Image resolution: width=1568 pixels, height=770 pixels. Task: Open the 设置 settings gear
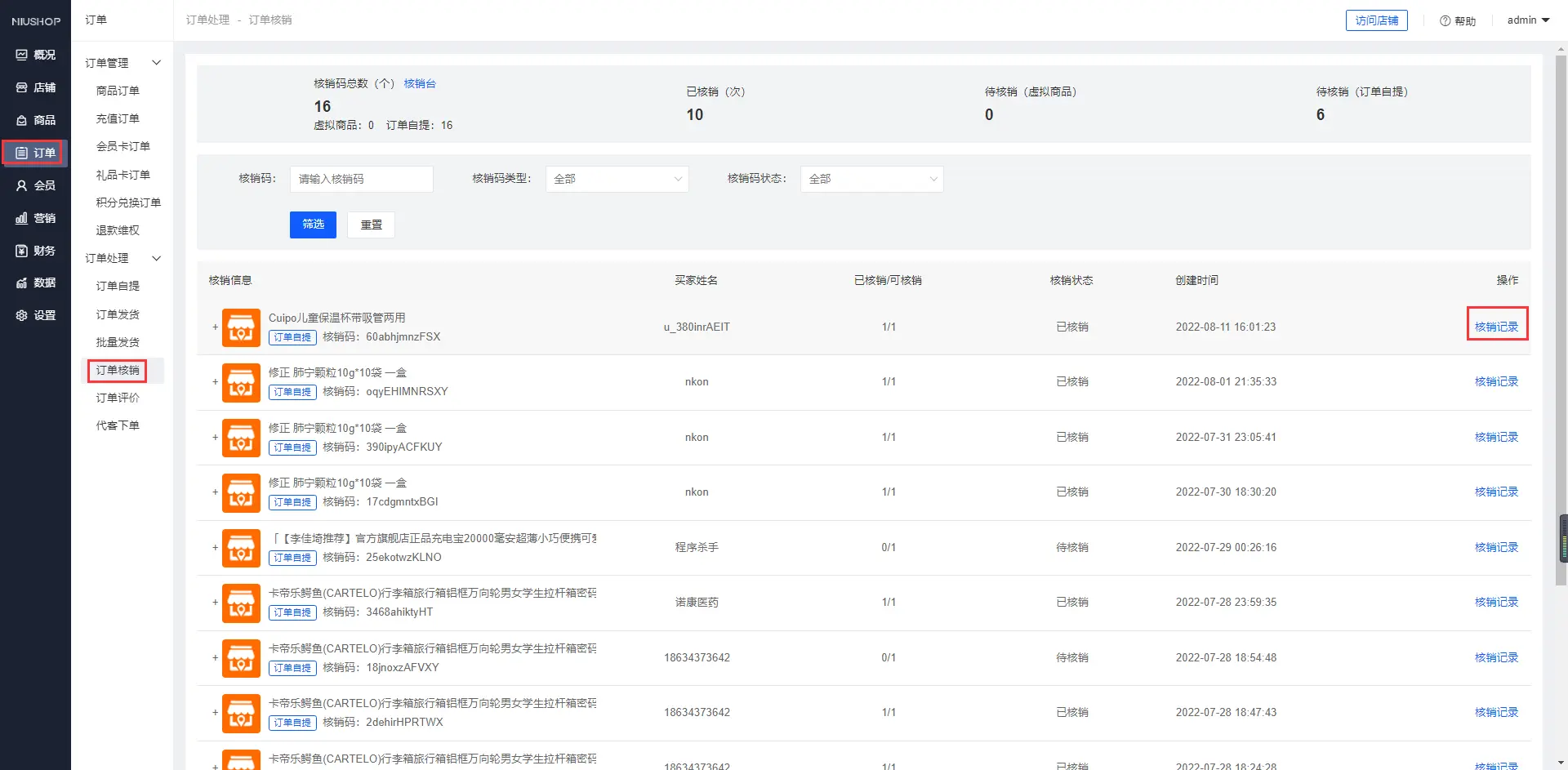pos(22,315)
